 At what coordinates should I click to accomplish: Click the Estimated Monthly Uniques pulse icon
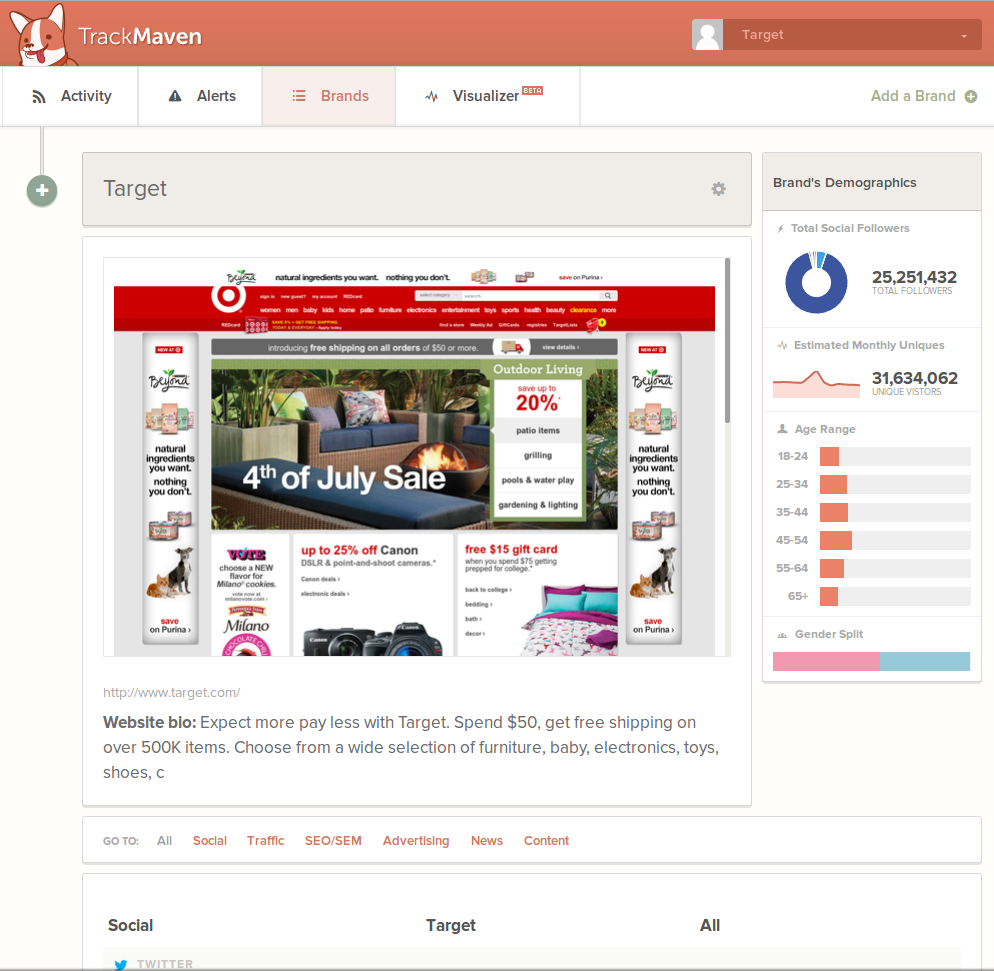click(782, 345)
